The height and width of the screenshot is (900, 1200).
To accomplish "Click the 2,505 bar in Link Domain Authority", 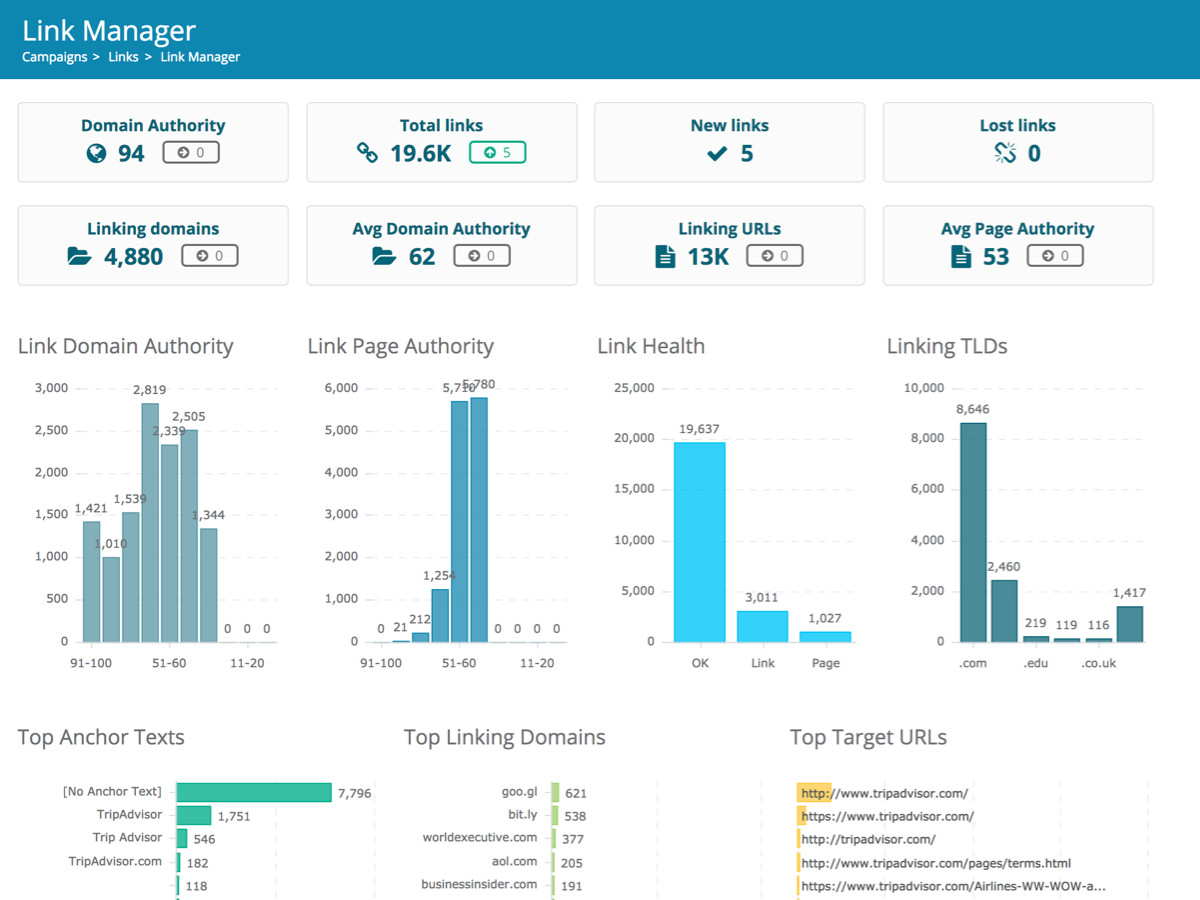I will point(189,535).
